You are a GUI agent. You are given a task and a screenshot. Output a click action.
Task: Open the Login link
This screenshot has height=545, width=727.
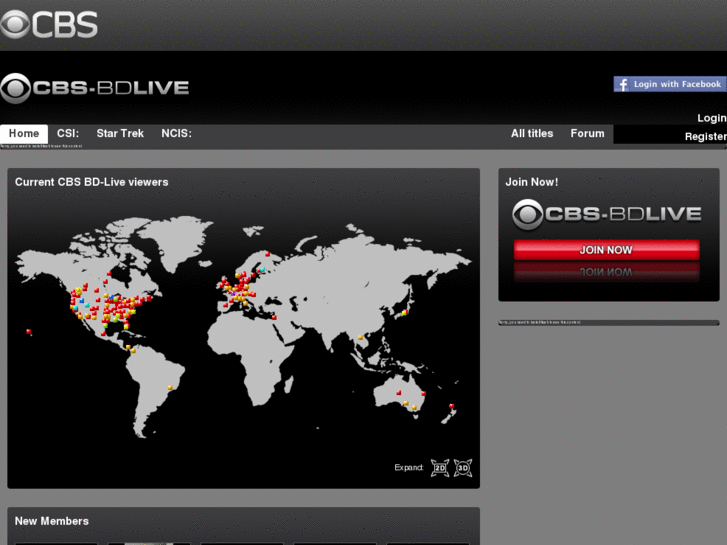712,118
